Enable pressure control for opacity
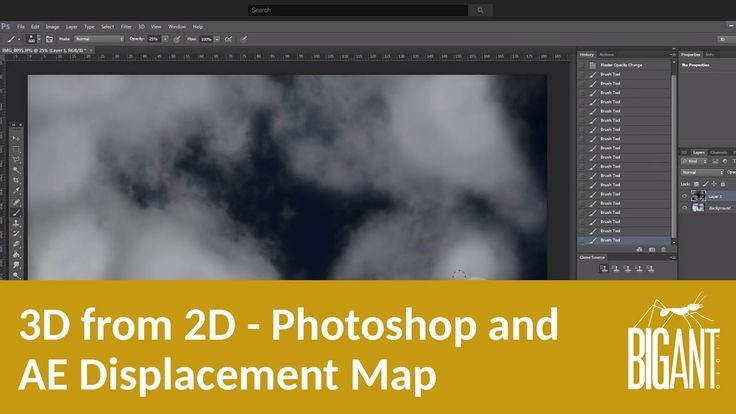 coord(177,39)
